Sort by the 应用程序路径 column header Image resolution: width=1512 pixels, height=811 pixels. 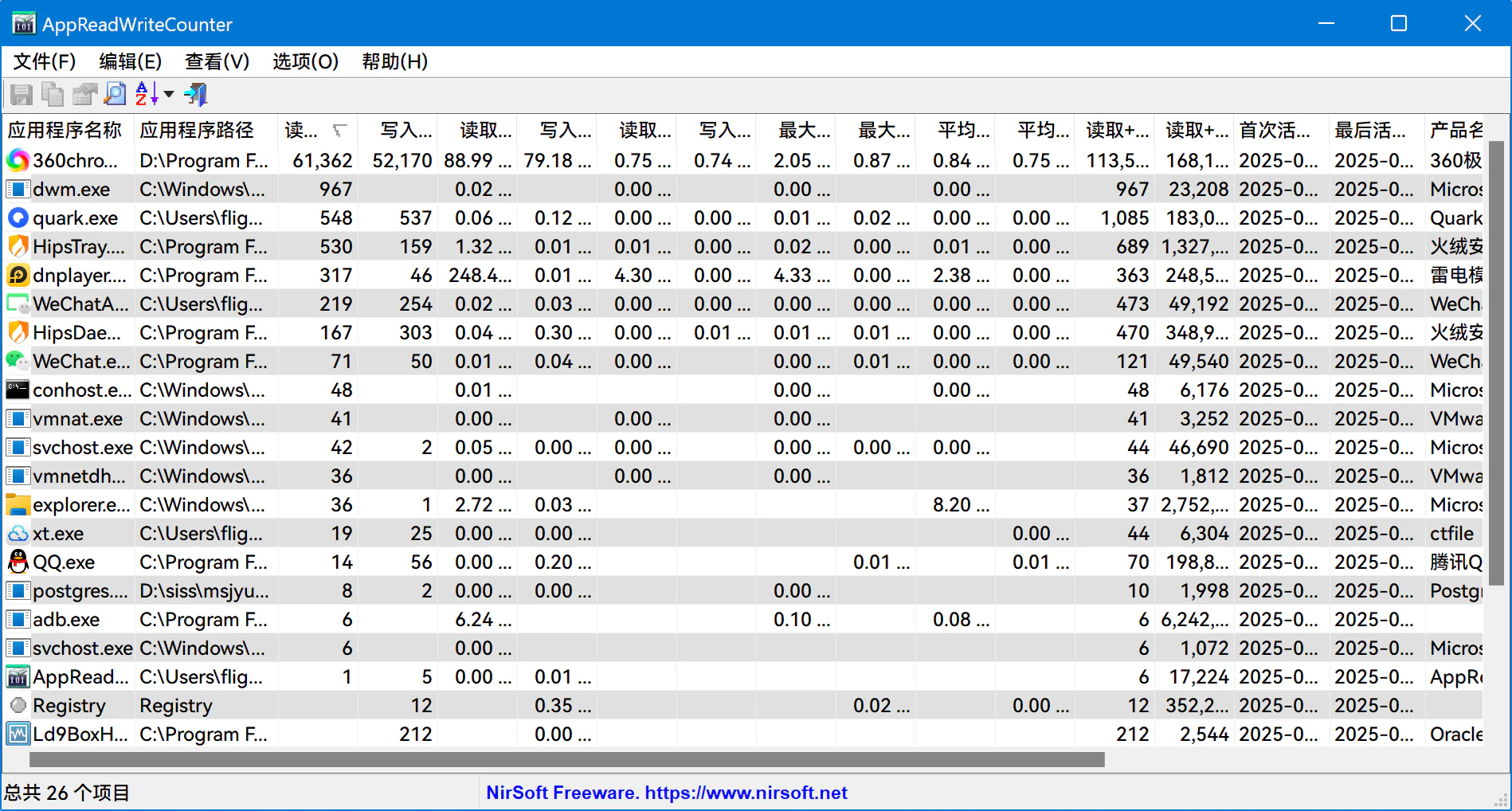[206, 130]
